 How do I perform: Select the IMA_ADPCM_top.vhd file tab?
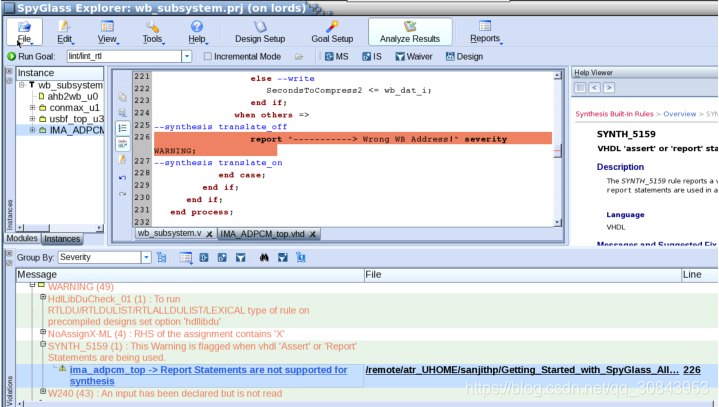tap(262, 234)
